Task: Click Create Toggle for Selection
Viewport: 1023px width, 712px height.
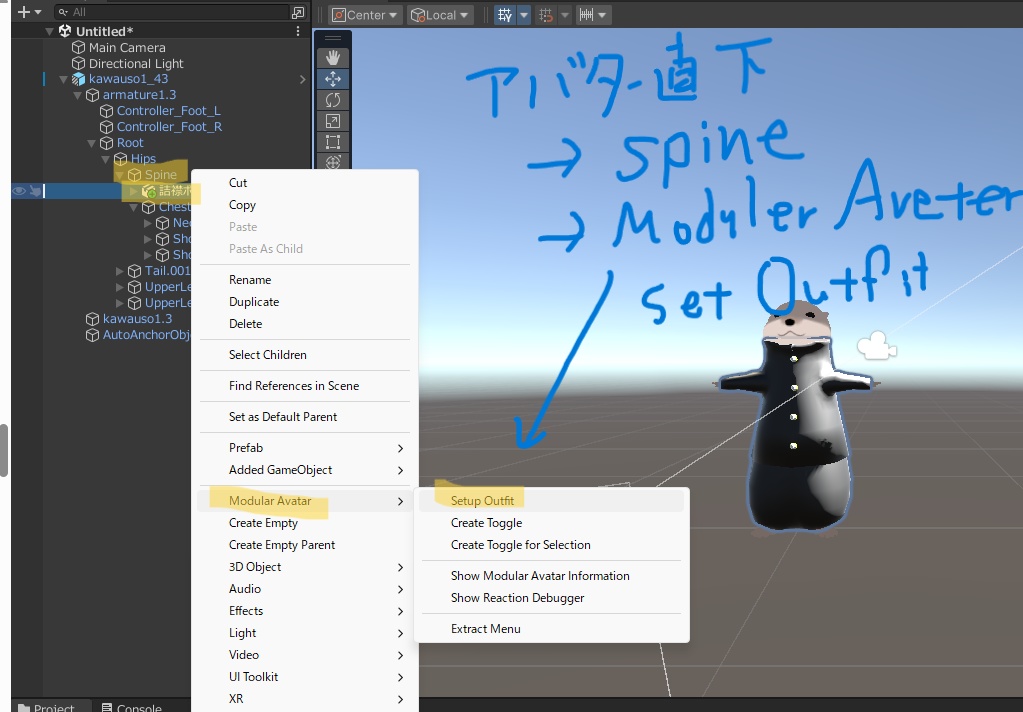Action: point(520,545)
